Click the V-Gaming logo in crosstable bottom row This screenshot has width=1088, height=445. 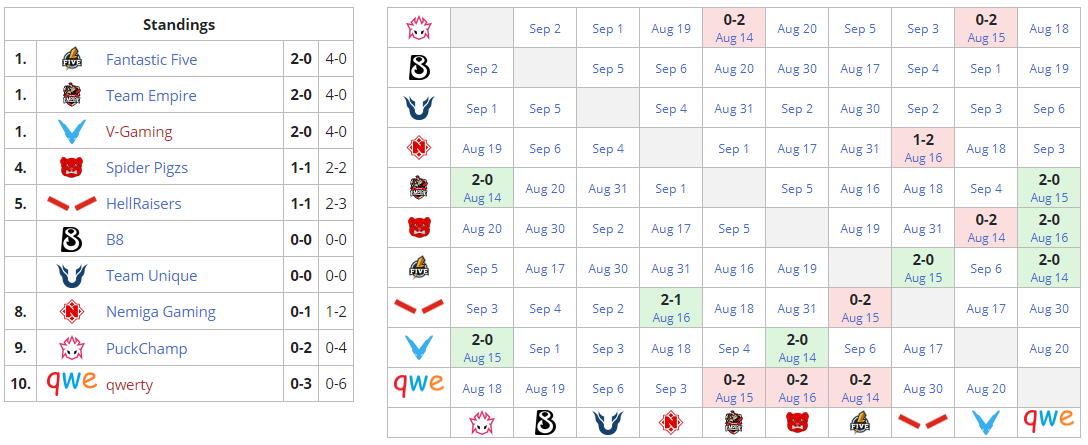coord(985,421)
